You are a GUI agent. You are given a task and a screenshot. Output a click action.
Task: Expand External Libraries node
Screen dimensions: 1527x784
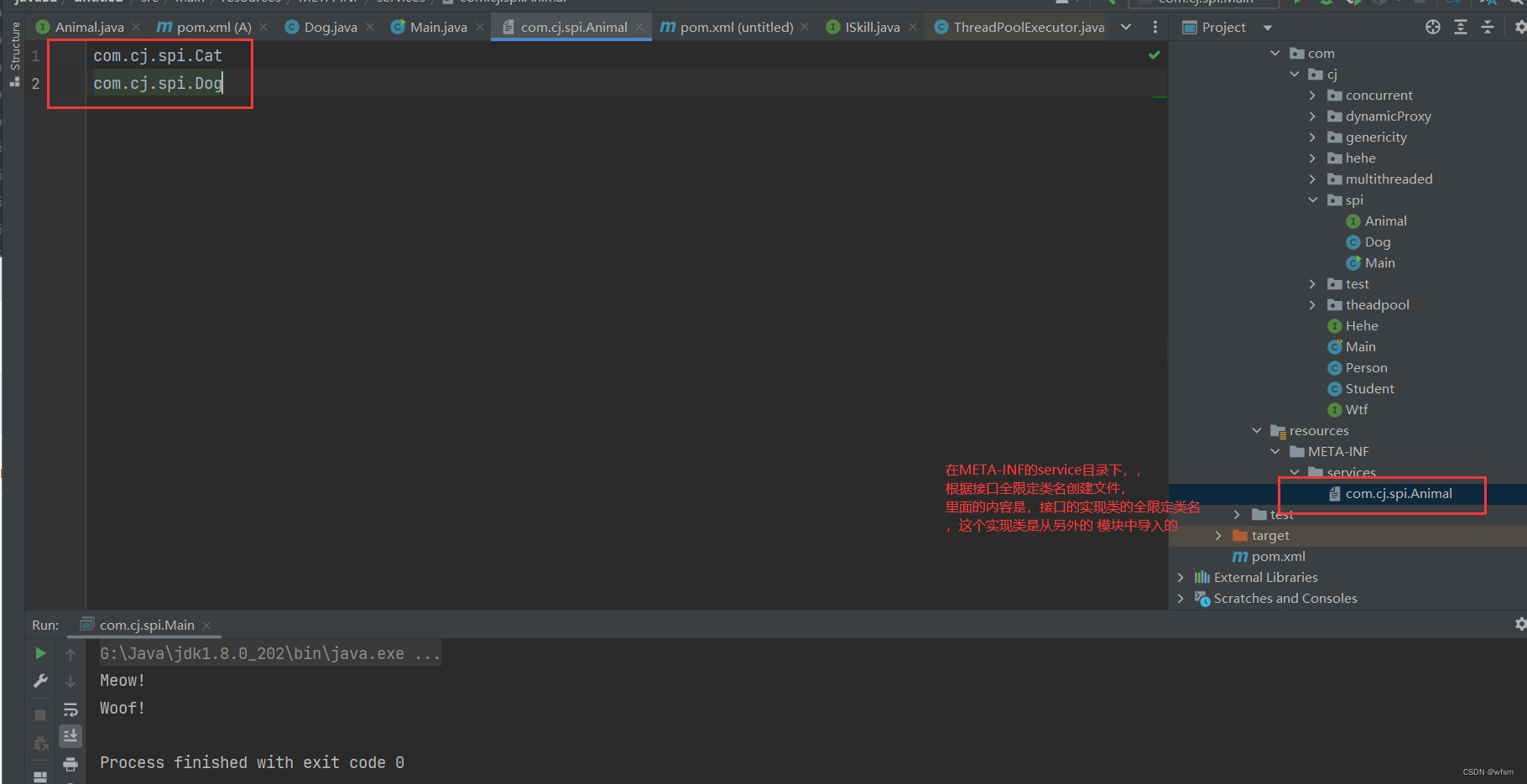1181,578
